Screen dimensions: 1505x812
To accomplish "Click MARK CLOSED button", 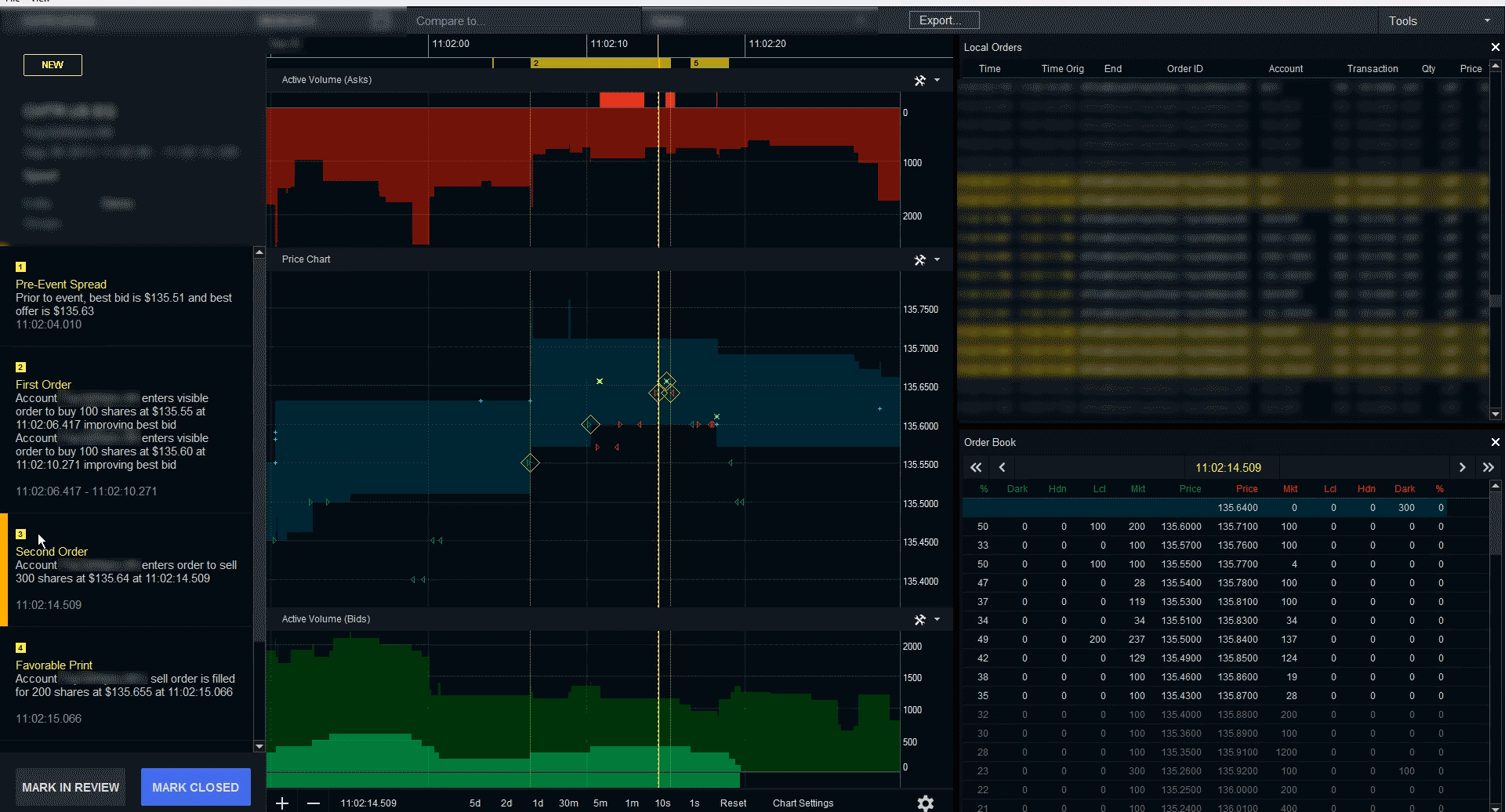I will coord(196,787).
